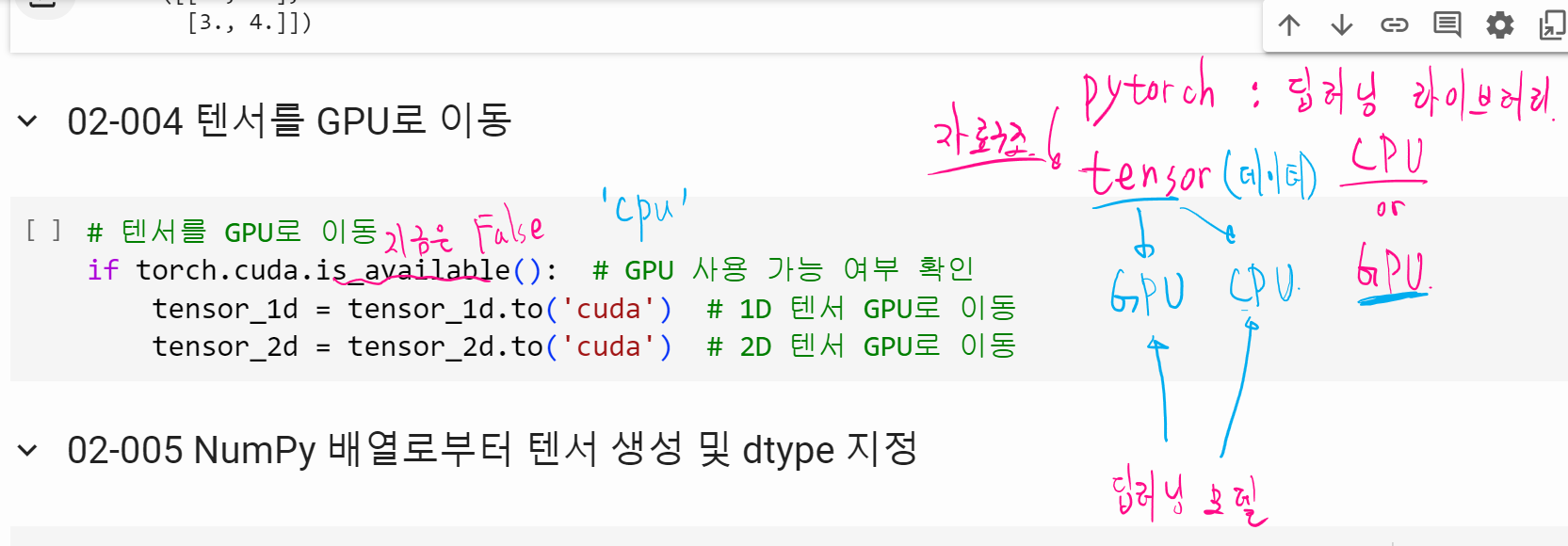Click the tensor_1d variable at line start
Viewport: 1568px width, 546px height.
(x=224, y=309)
